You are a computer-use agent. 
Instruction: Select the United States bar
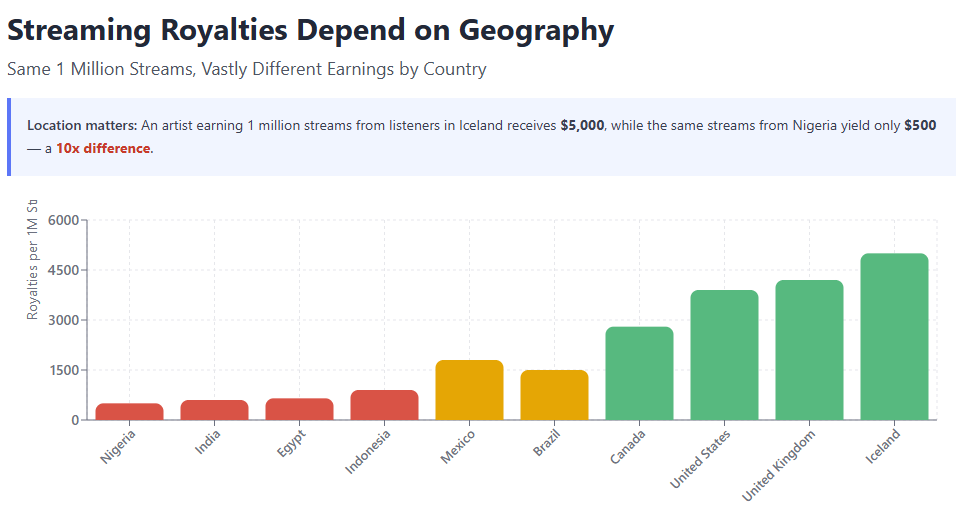tap(724, 355)
